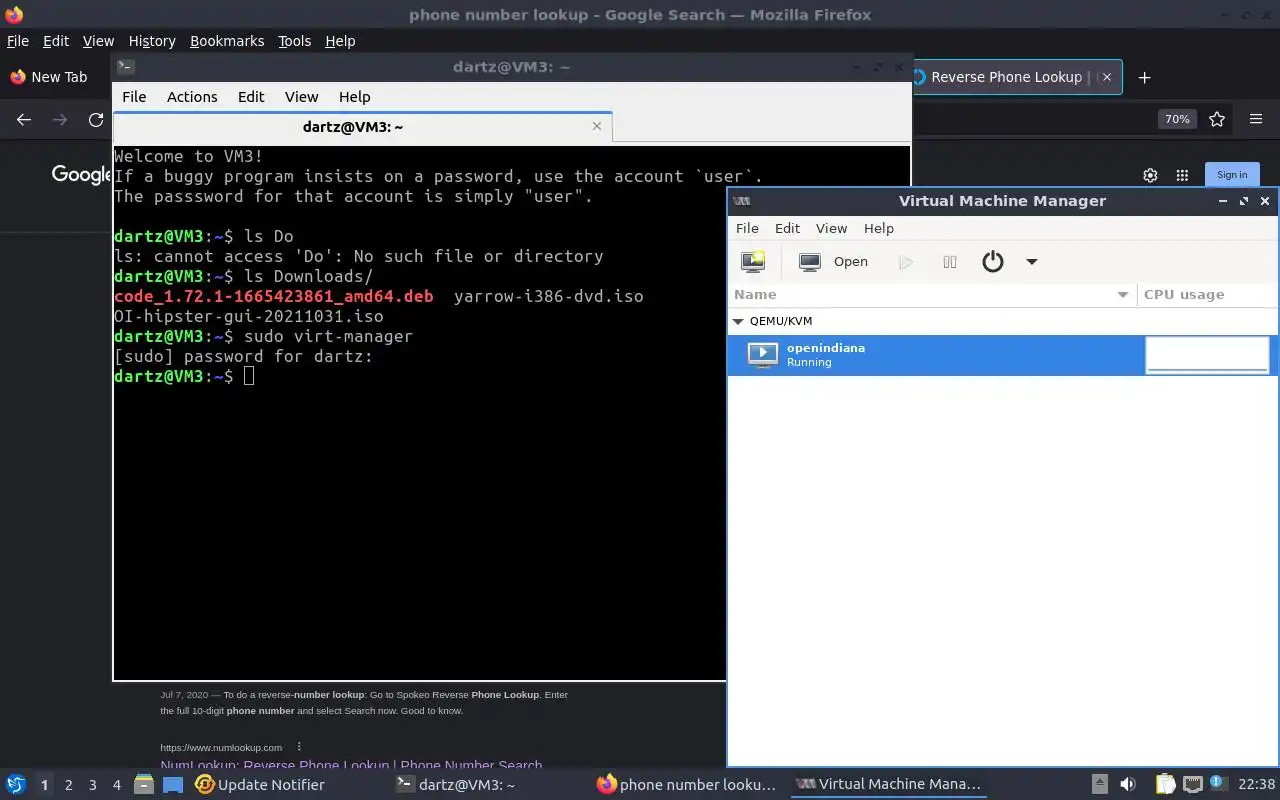Click the Firefox back arrow

click(24, 119)
